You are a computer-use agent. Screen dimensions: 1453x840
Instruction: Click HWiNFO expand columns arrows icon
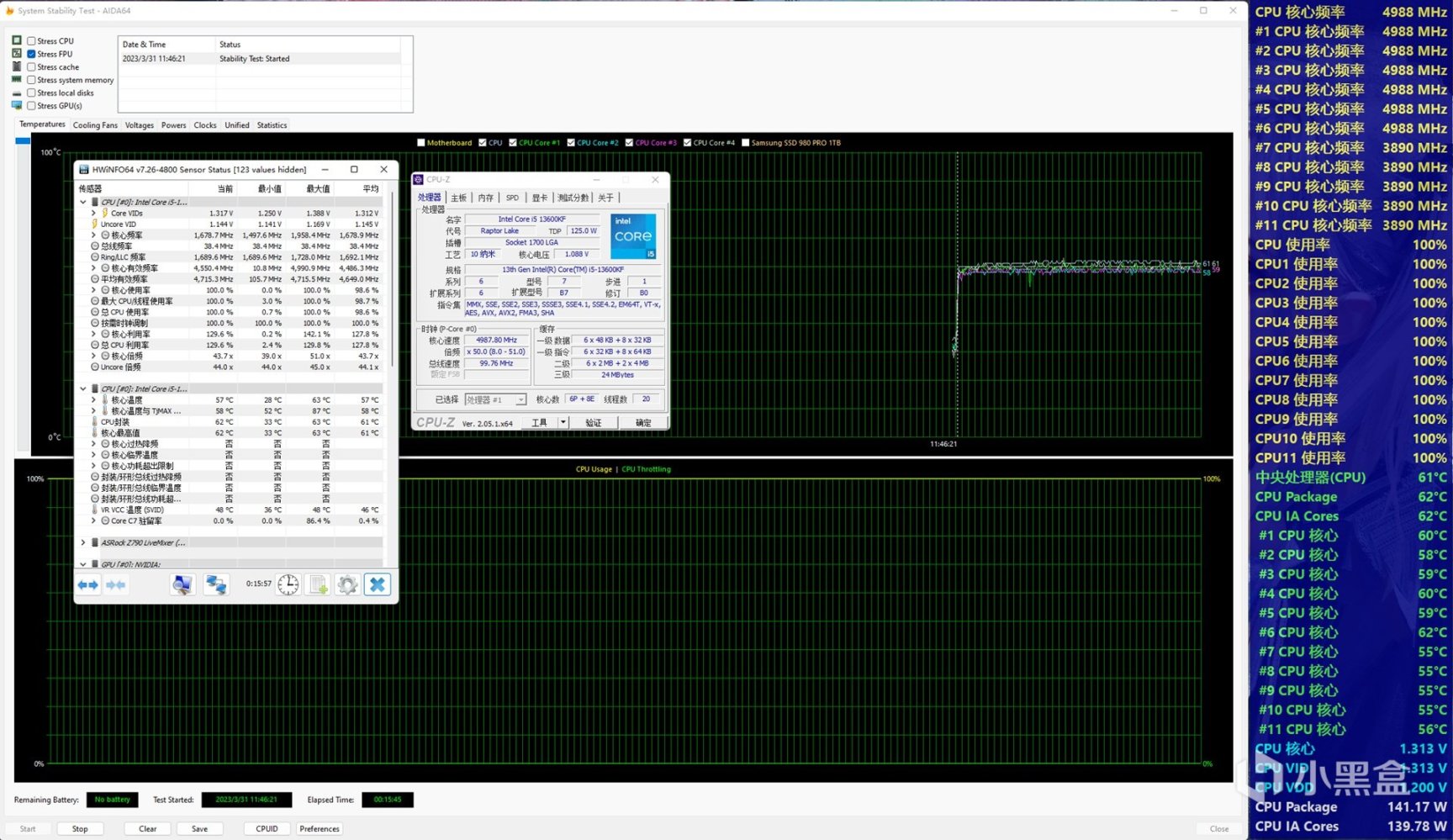coord(87,584)
